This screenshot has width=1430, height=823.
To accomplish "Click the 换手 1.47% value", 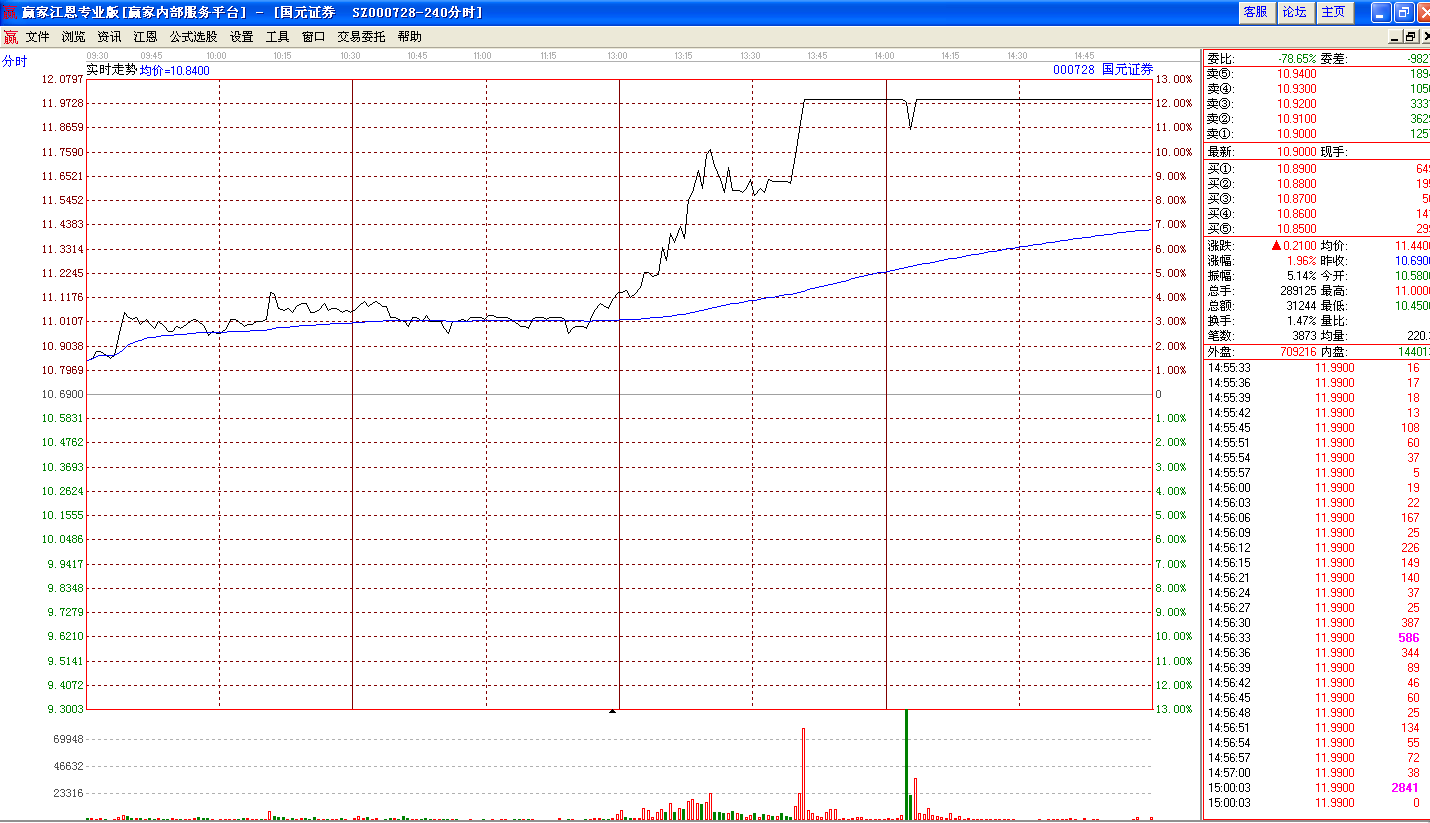I will (1302, 321).
